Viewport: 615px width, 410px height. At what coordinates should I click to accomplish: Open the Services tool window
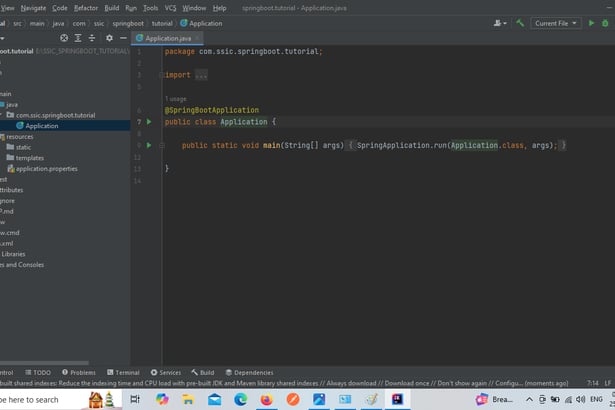tap(166, 372)
